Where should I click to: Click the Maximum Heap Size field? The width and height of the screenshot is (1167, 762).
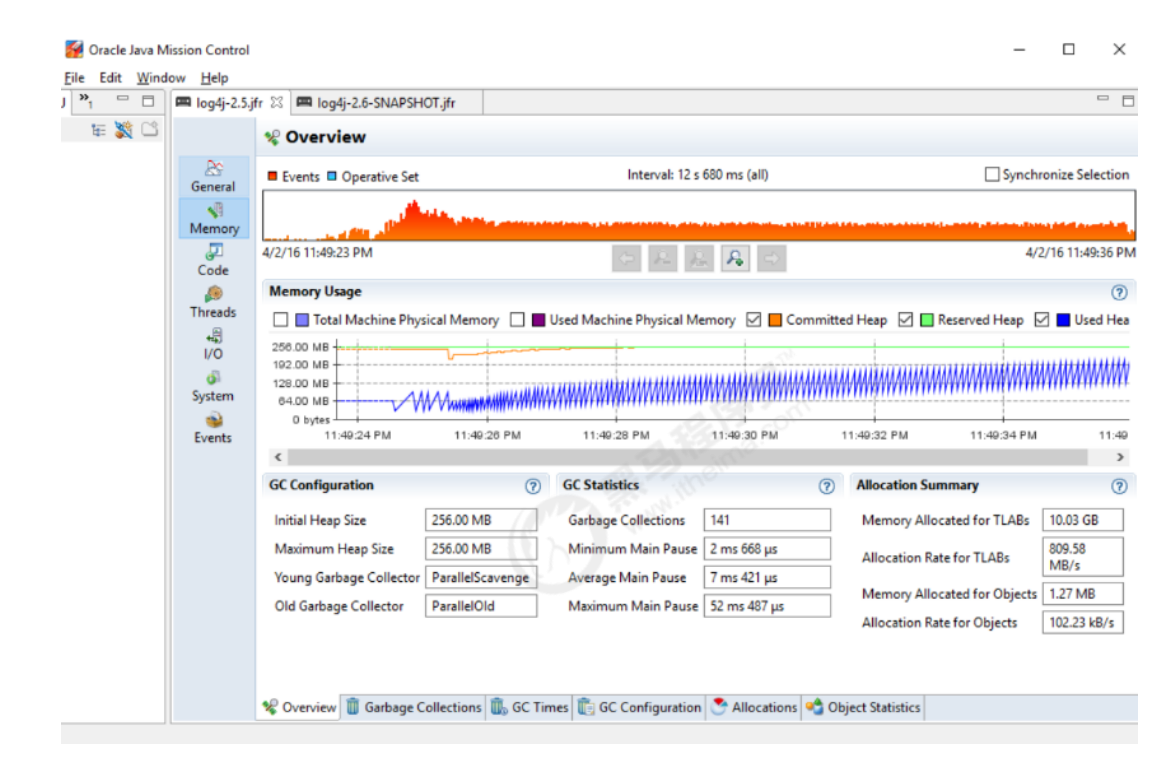pyautogui.click(x=481, y=548)
